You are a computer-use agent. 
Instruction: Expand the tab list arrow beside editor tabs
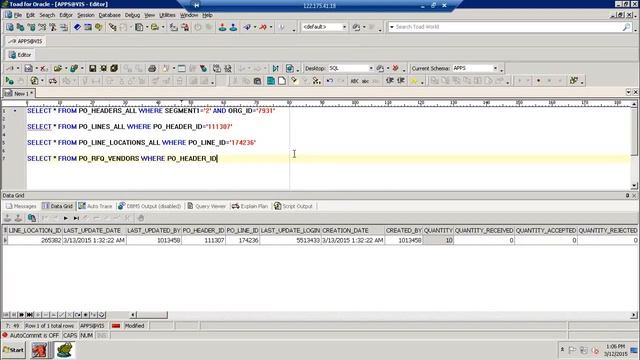629,93
